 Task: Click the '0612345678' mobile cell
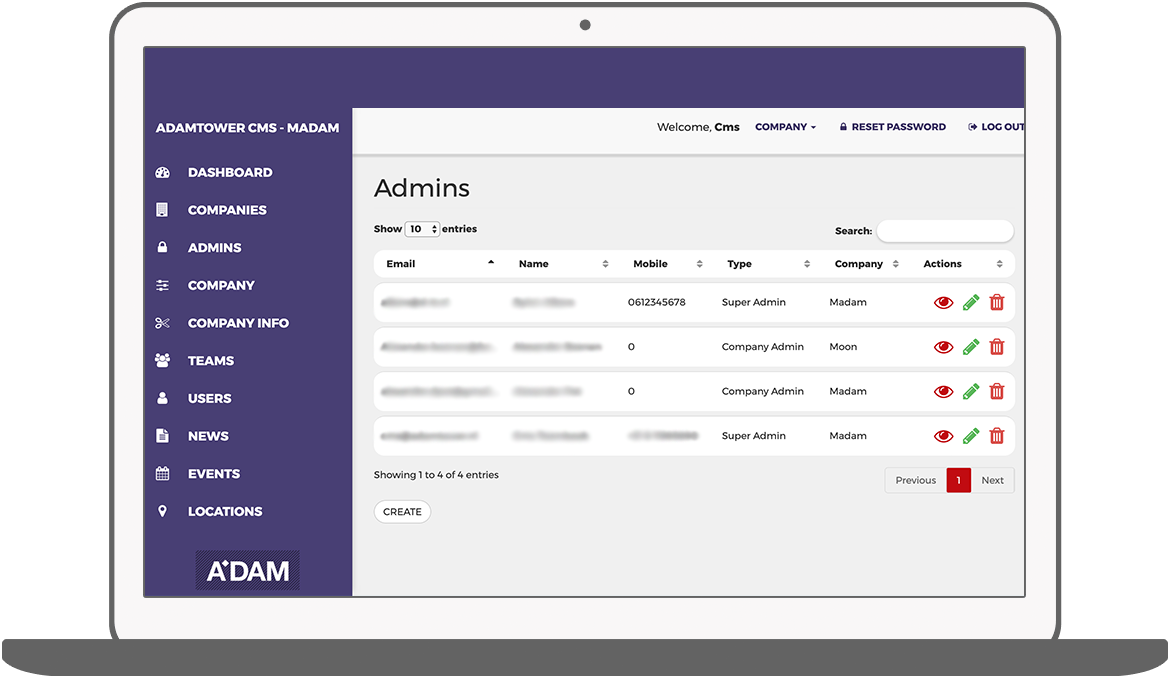657,302
